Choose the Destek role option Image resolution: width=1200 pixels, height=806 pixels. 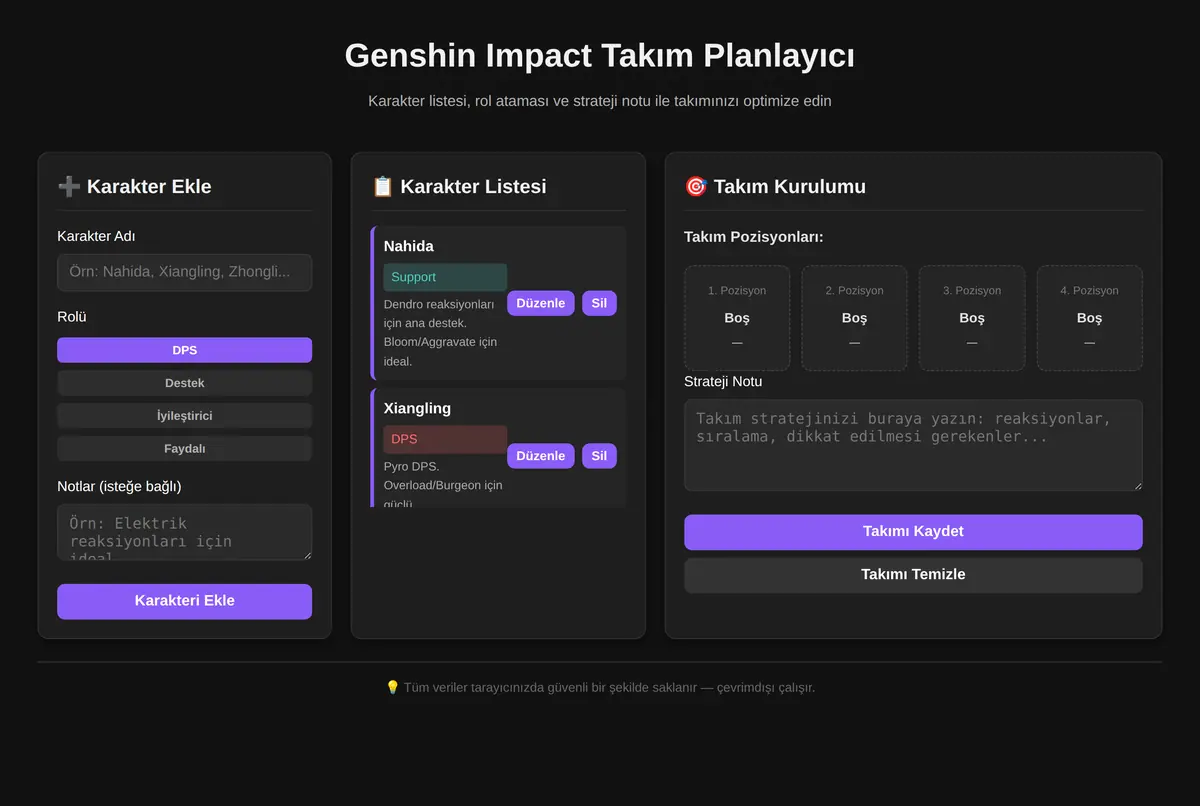point(184,383)
